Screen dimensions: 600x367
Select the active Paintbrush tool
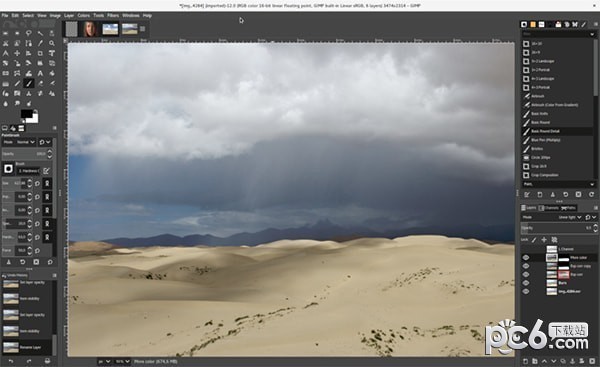coord(29,83)
